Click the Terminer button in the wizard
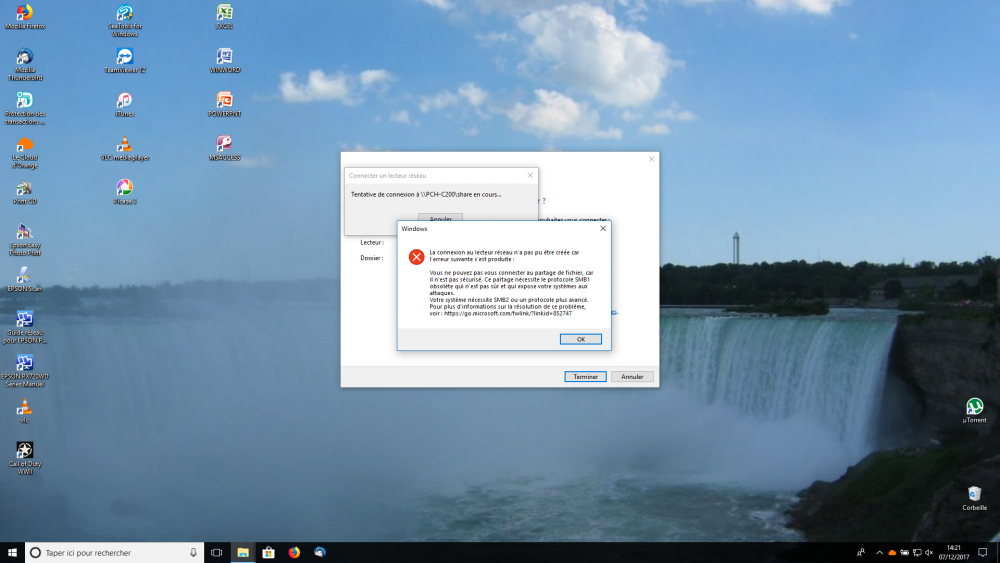Image resolution: width=1000 pixels, height=563 pixels. [585, 377]
